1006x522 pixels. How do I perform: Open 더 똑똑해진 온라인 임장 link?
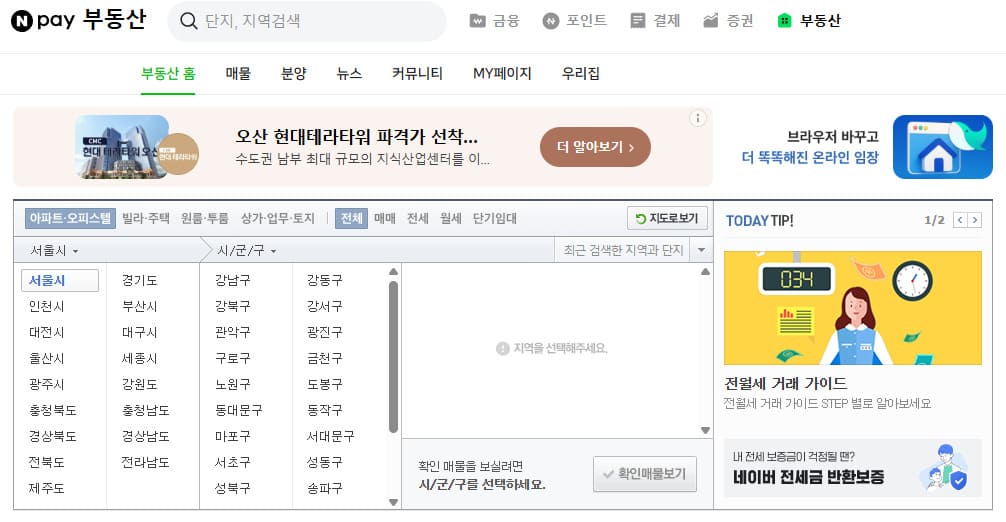(810, 157)
